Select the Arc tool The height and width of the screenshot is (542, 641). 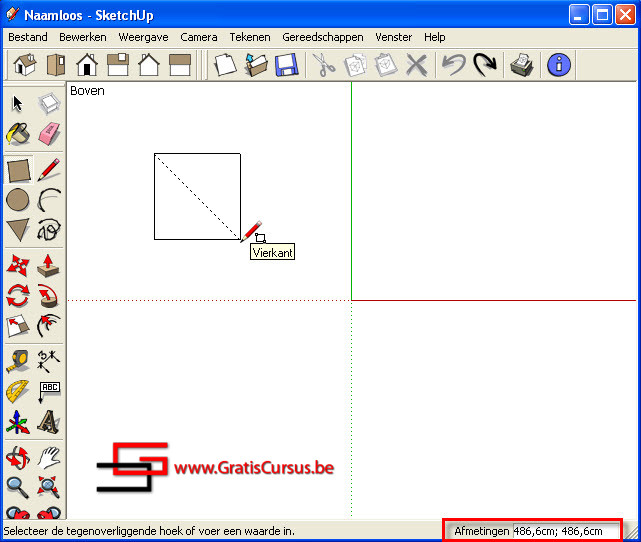(49, 200)
